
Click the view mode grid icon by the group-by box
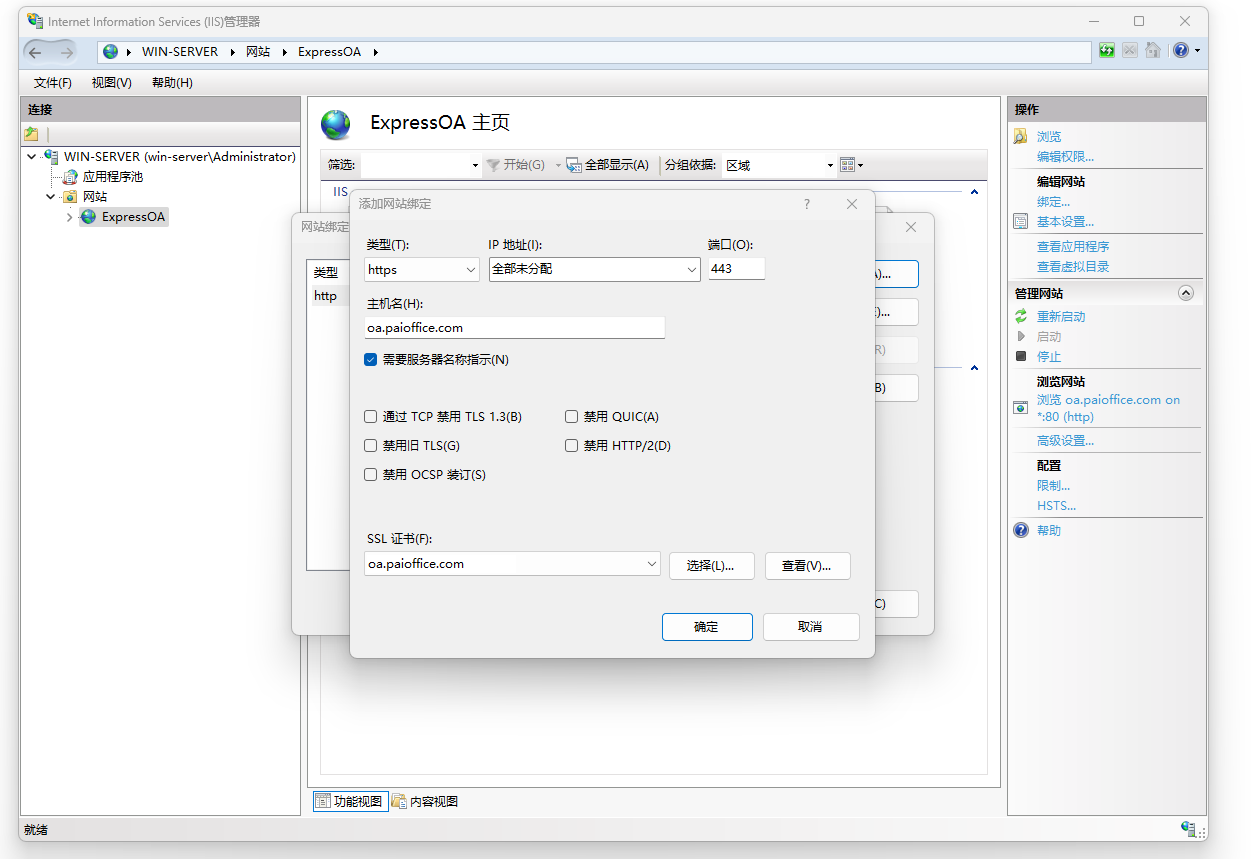point(847,165)
